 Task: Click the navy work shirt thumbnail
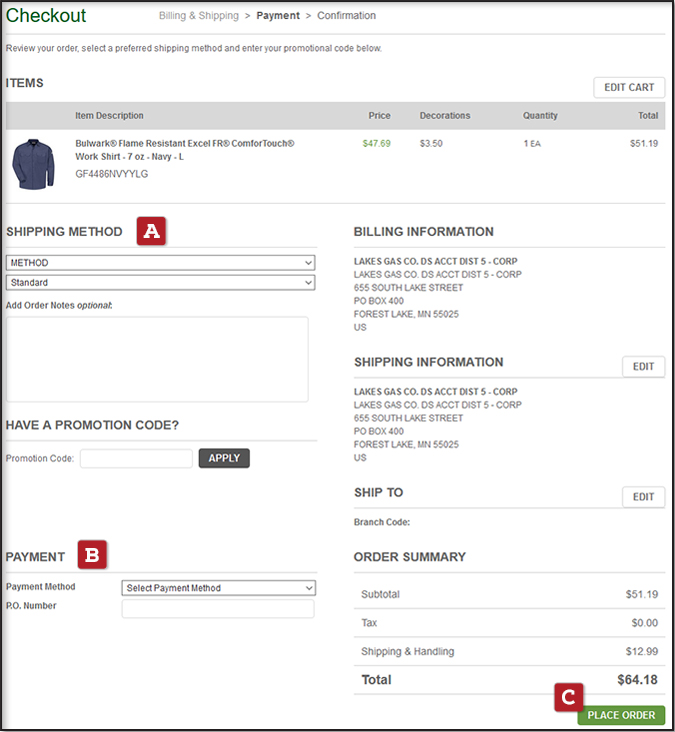click(36, 164)
